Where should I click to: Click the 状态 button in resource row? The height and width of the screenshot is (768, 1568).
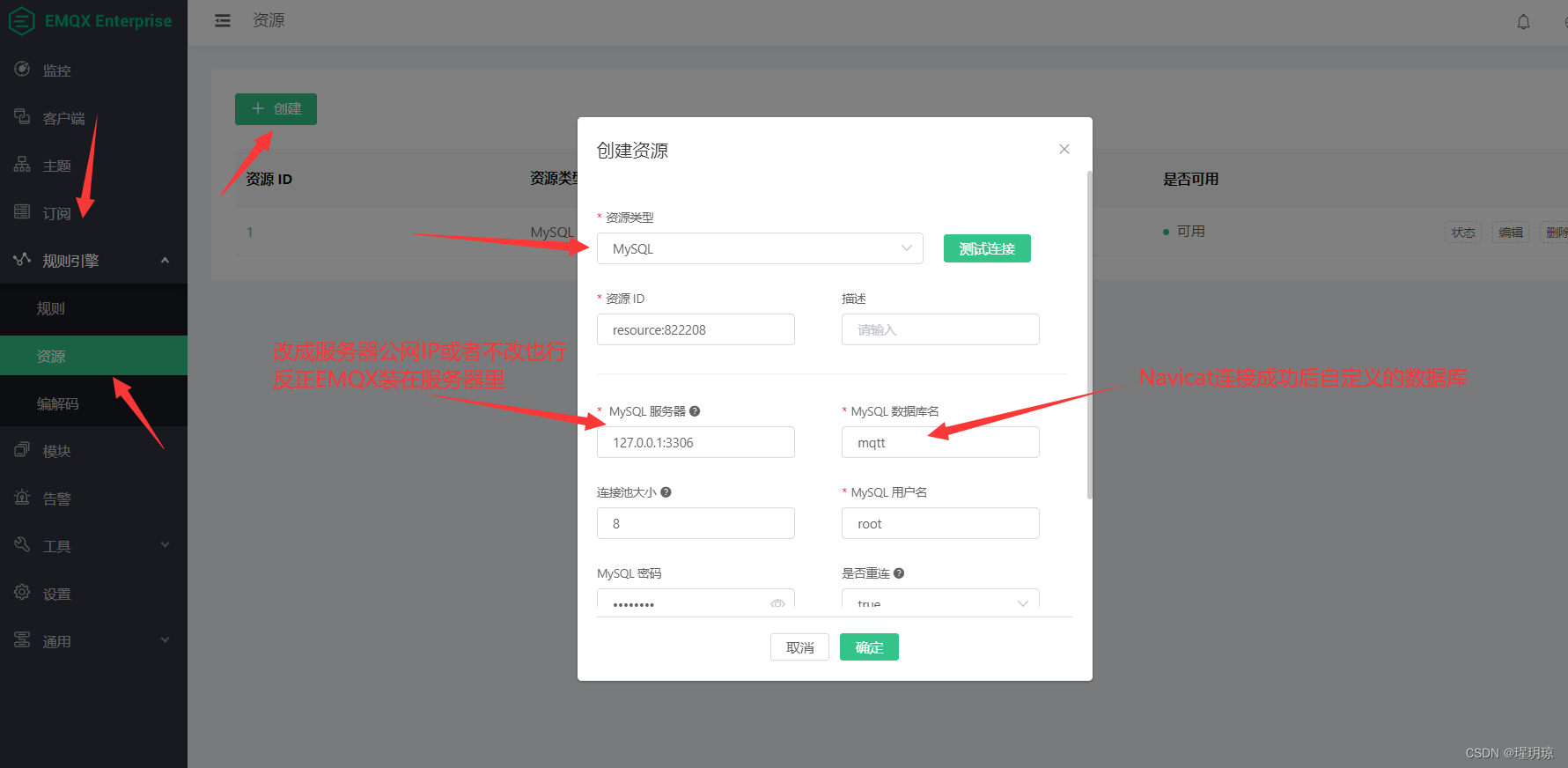click(x=1463, y=232)
